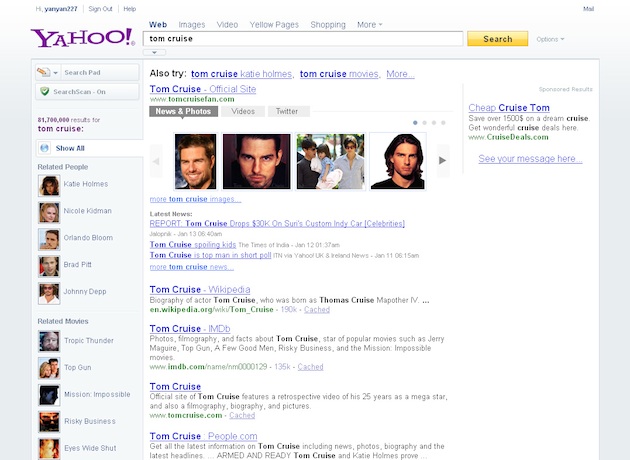Go to next photos with right arrow
This screenshot has height=460, width=630.
(x=443, y=161)
